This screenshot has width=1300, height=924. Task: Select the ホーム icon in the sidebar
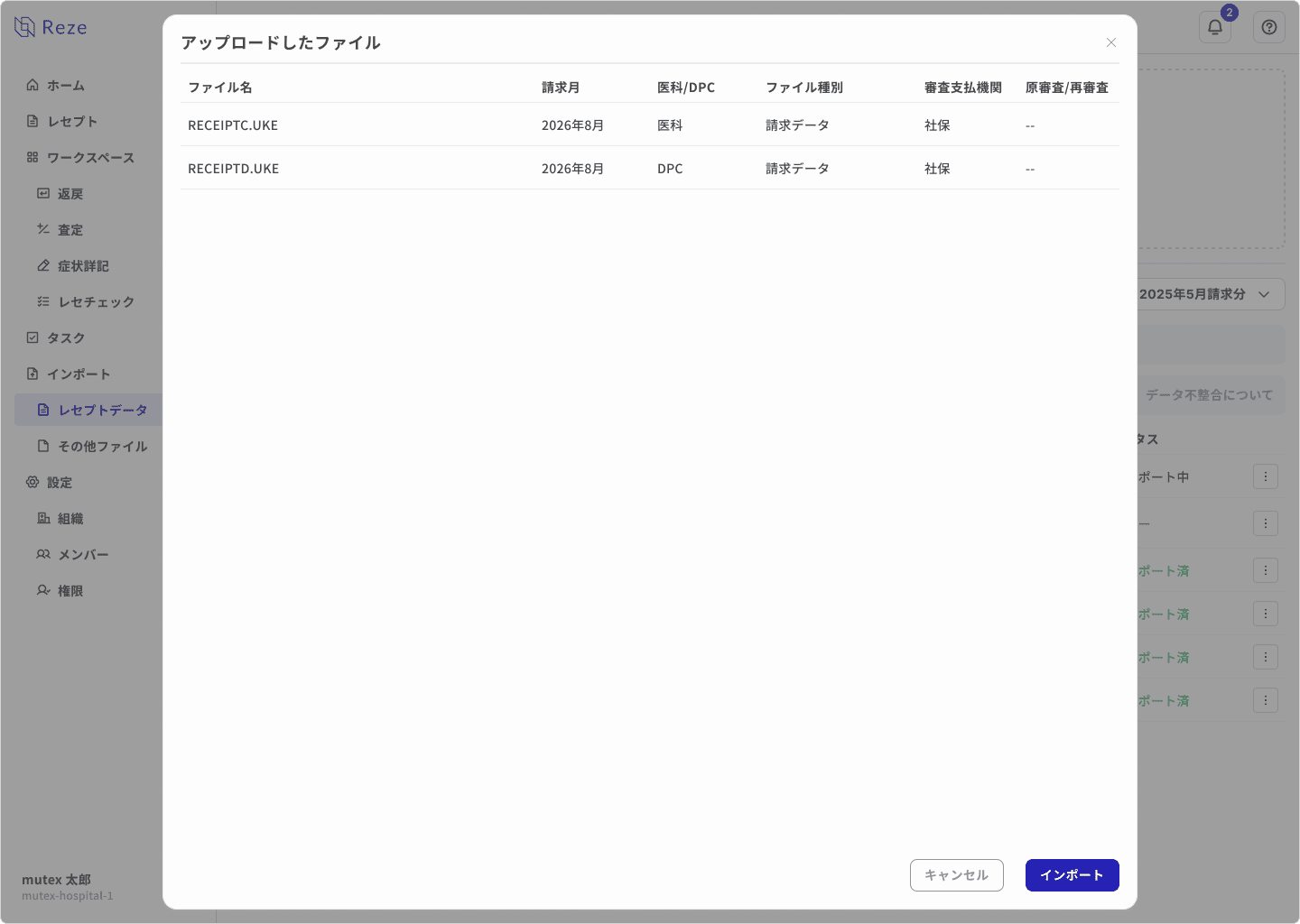pos(32,85)
